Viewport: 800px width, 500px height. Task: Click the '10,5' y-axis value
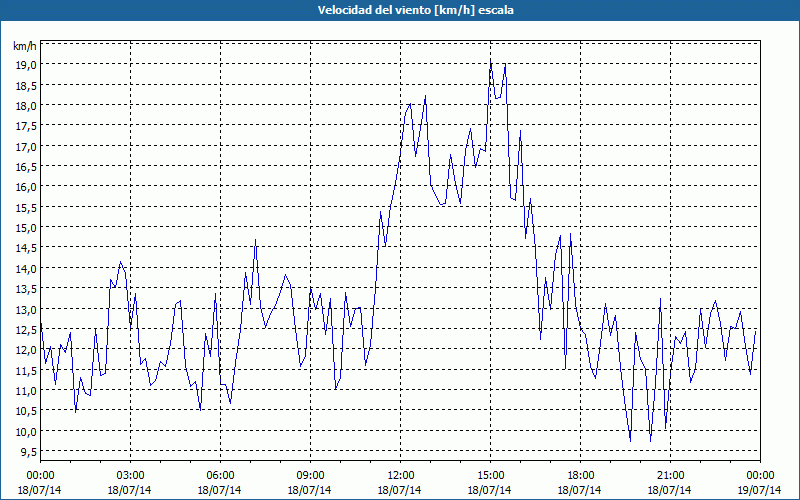tap(25, 411)
